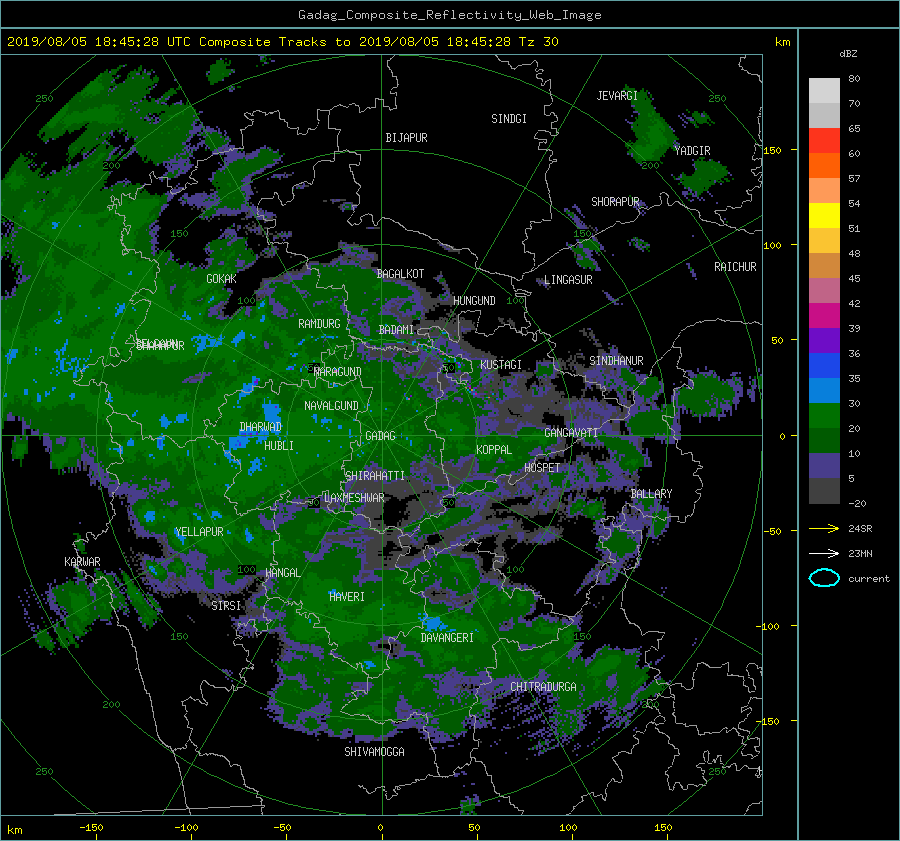Click the HAVERI city label
Image resolution: width=900 pixels, height=841 pixels.
(x=347, y=597)
